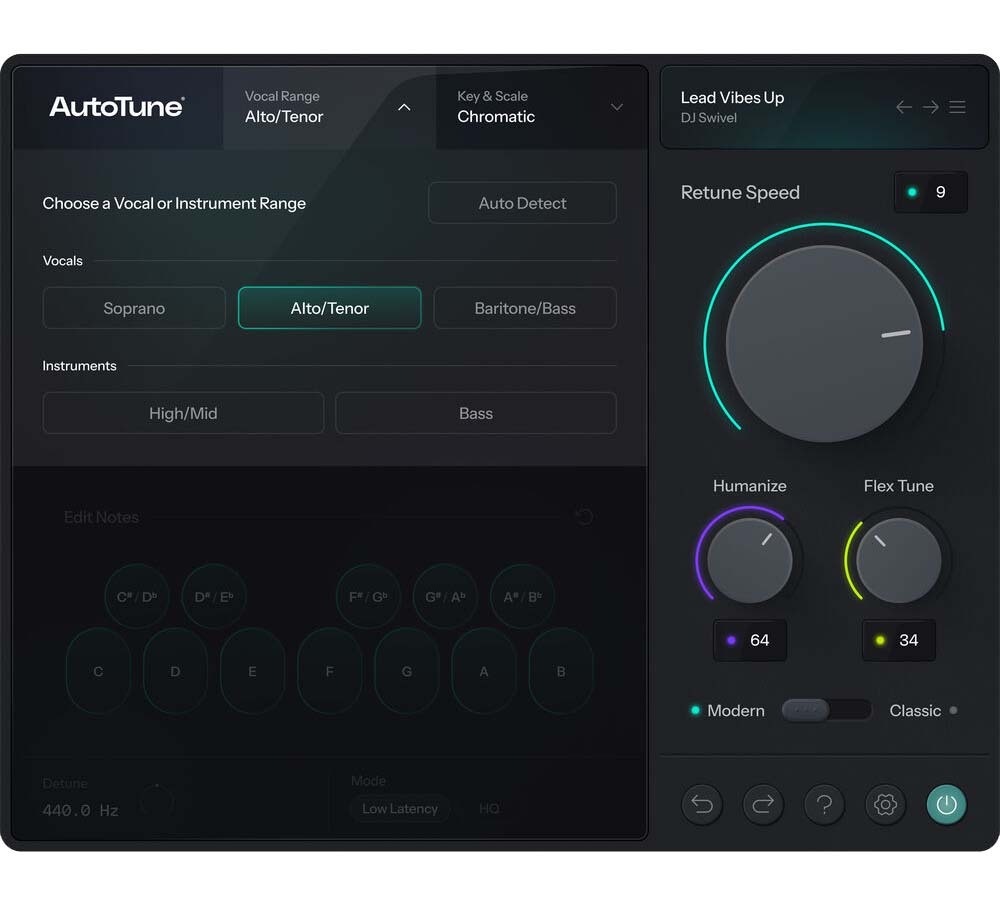The width and height of the screenshot is (1000, 902).
Task: Click the Auto Detect button
Action: (x=522, y=203)
